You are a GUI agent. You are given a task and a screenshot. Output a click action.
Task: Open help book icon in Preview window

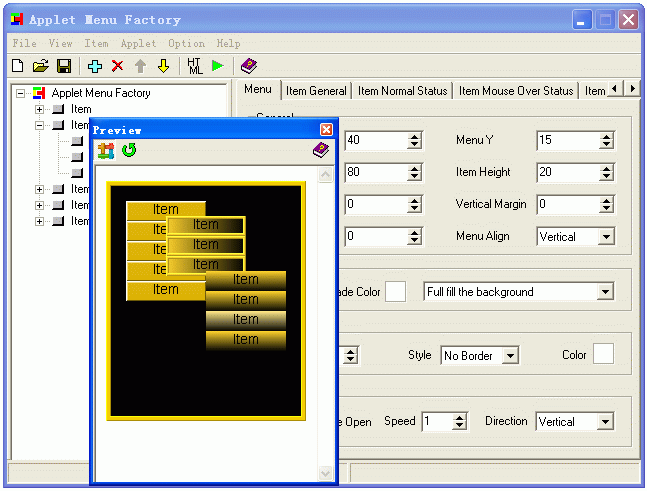pos(321,150)
